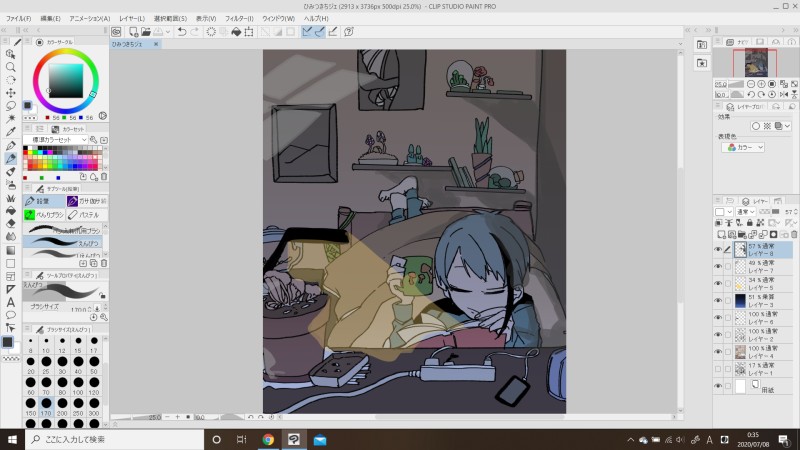
Task: Click the main foreground color swatch
Action: [x=7, y=341]
